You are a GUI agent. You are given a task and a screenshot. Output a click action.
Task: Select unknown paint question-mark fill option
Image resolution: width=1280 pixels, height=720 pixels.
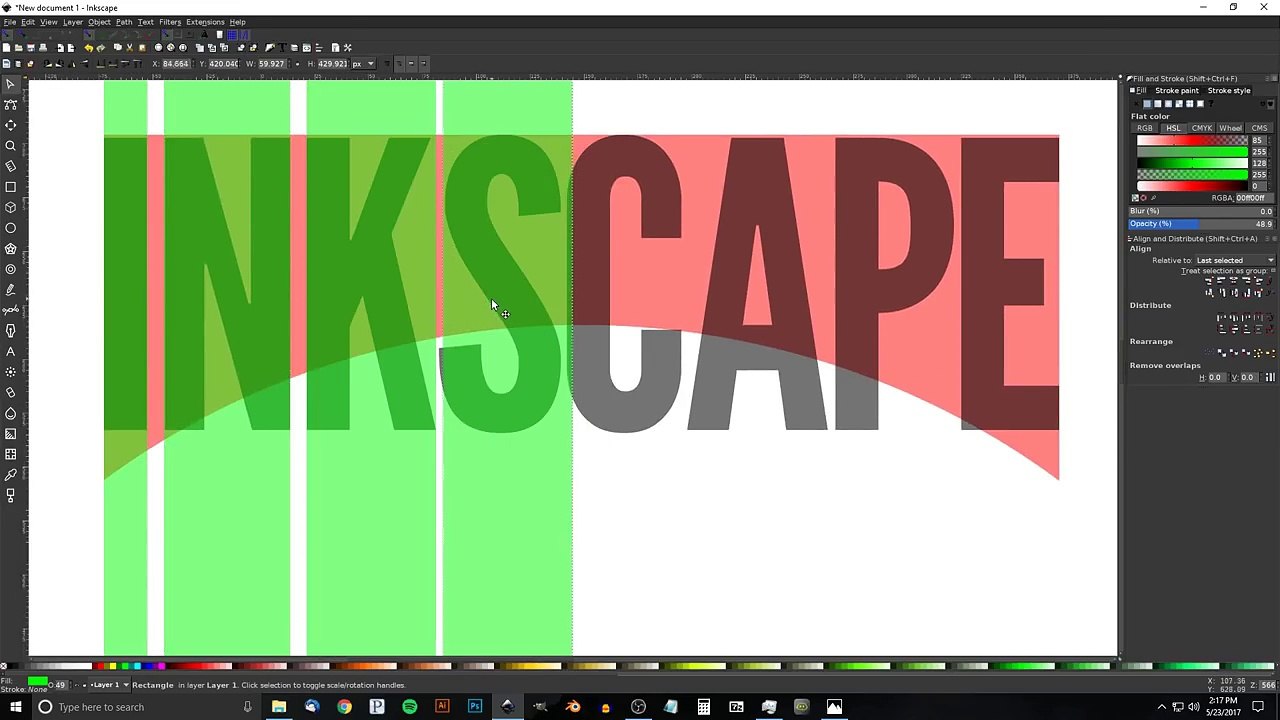click(1211, 104)
